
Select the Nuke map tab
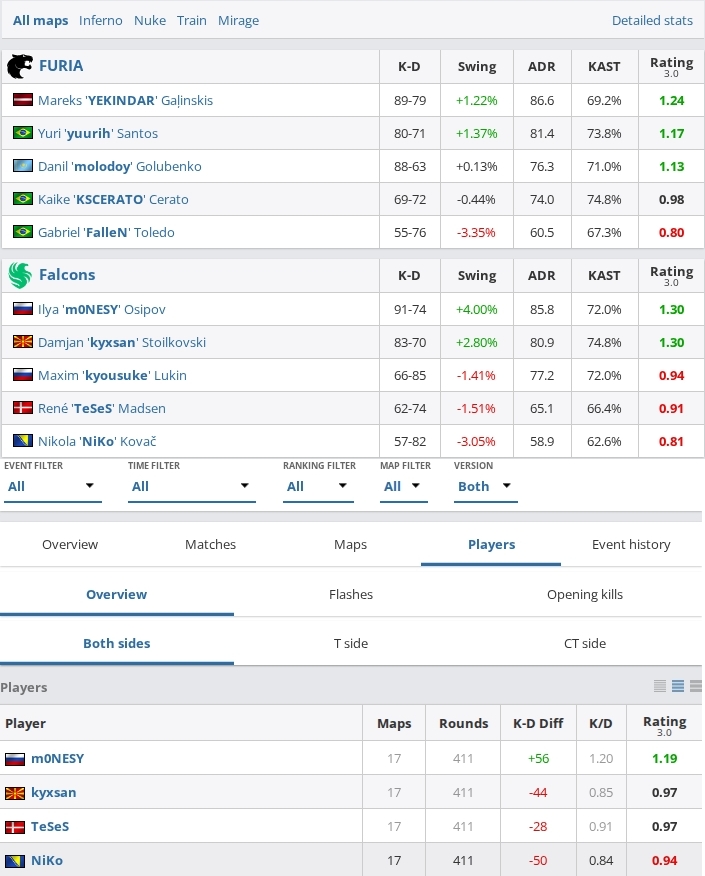pos(150,21)
